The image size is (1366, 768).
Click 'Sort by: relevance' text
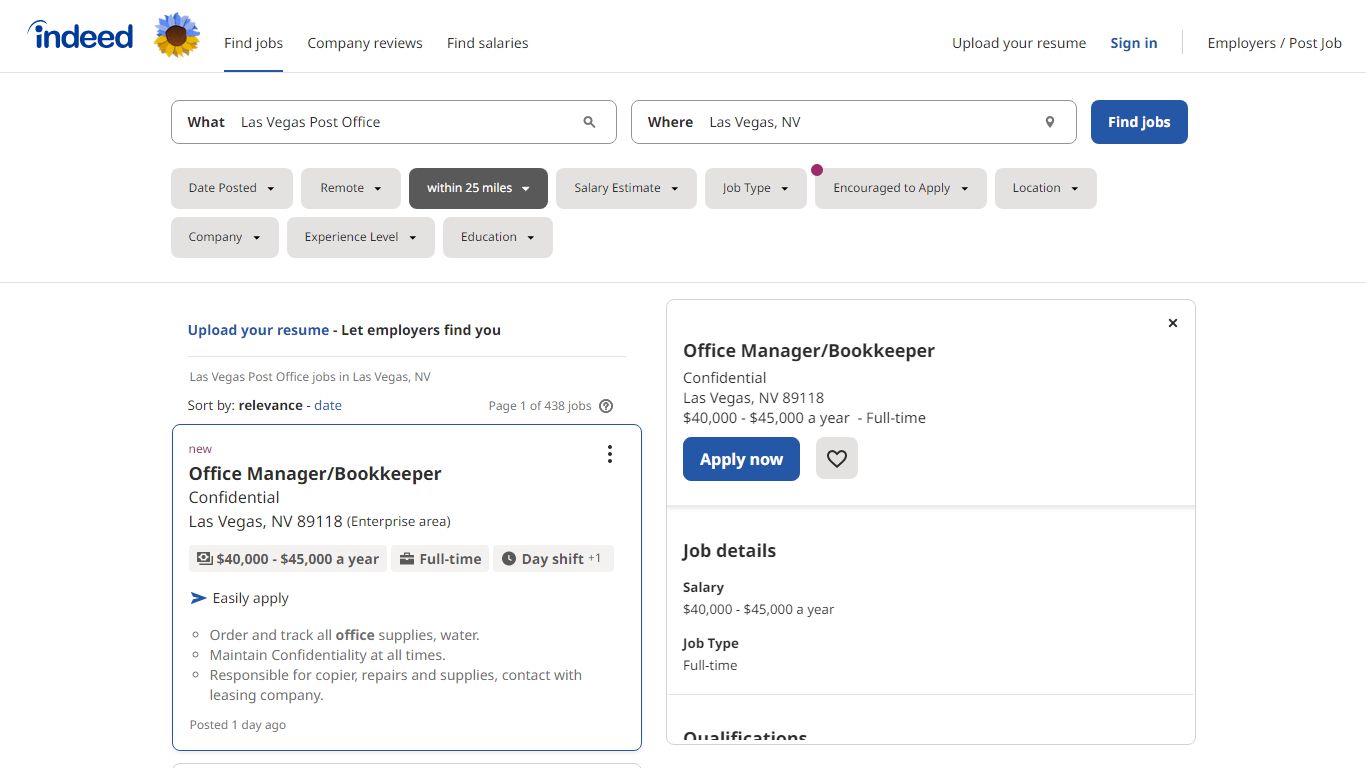245,405
